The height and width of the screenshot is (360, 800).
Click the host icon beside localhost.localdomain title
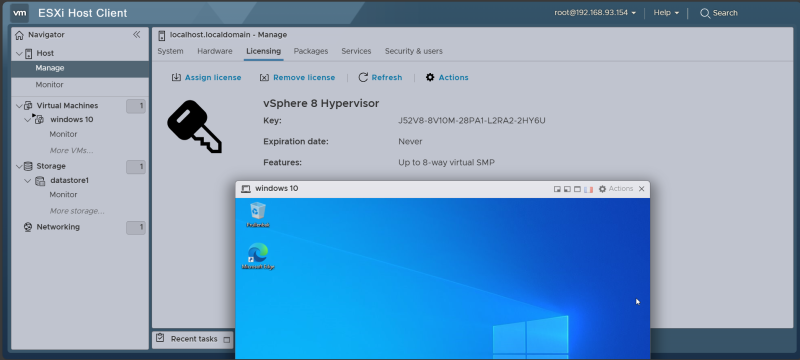[162, 35]
